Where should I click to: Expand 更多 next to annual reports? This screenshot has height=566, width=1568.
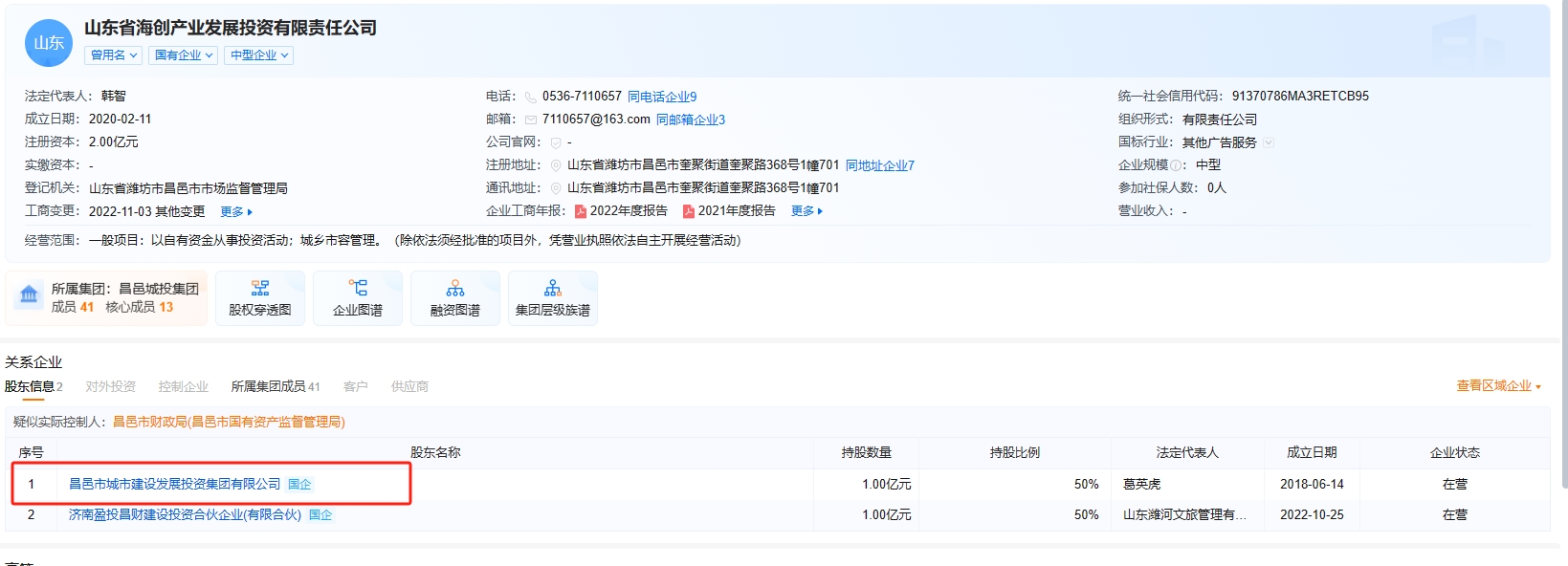(x=807, y=211)
